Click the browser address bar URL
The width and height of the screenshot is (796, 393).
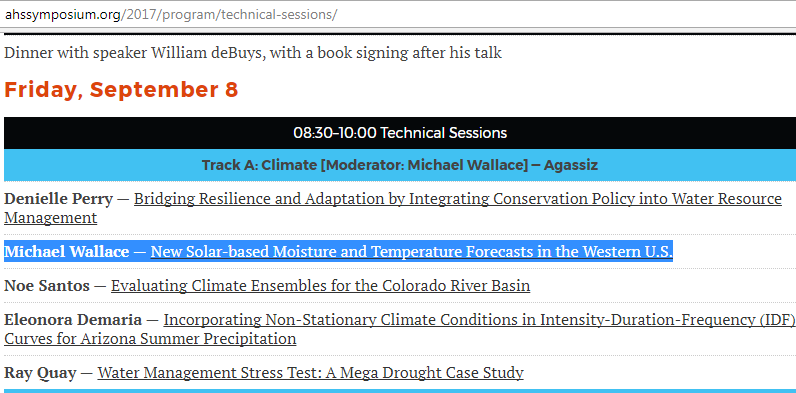tap(171, 14)
